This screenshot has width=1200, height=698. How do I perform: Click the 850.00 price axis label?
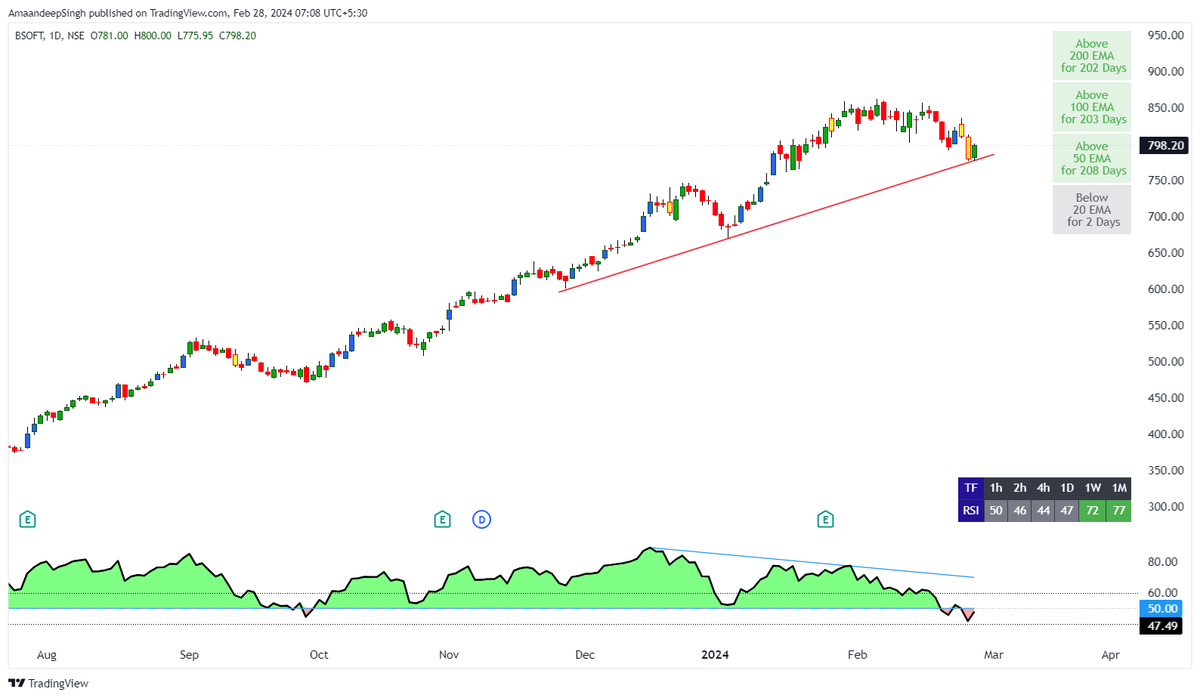coord(1166,108)
